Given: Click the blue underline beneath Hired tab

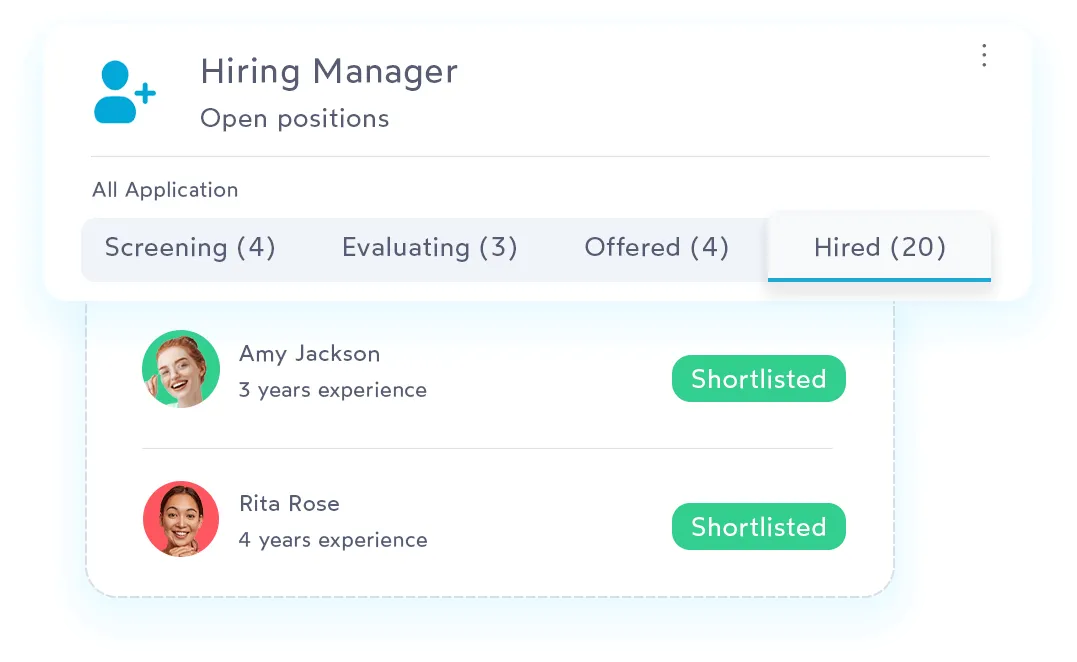Looking at the screenshot, I should pos(879,280).
